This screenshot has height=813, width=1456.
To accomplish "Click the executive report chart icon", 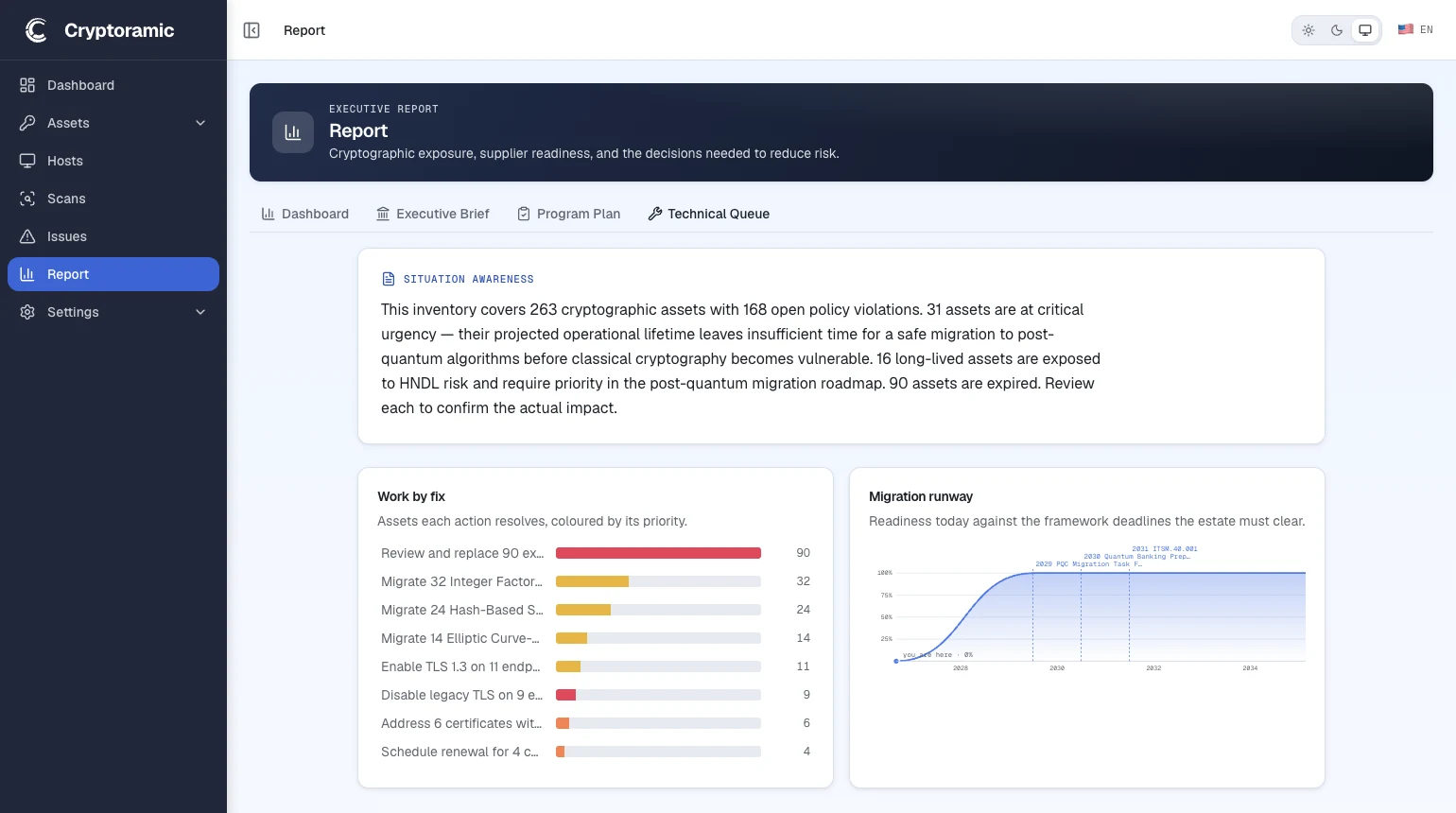I will coord(293,132).
